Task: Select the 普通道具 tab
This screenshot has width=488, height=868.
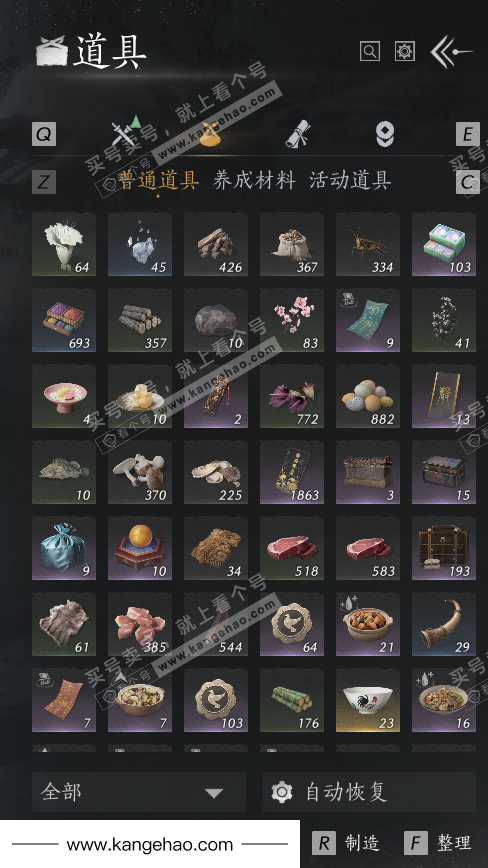Action: tap(158, 180)
